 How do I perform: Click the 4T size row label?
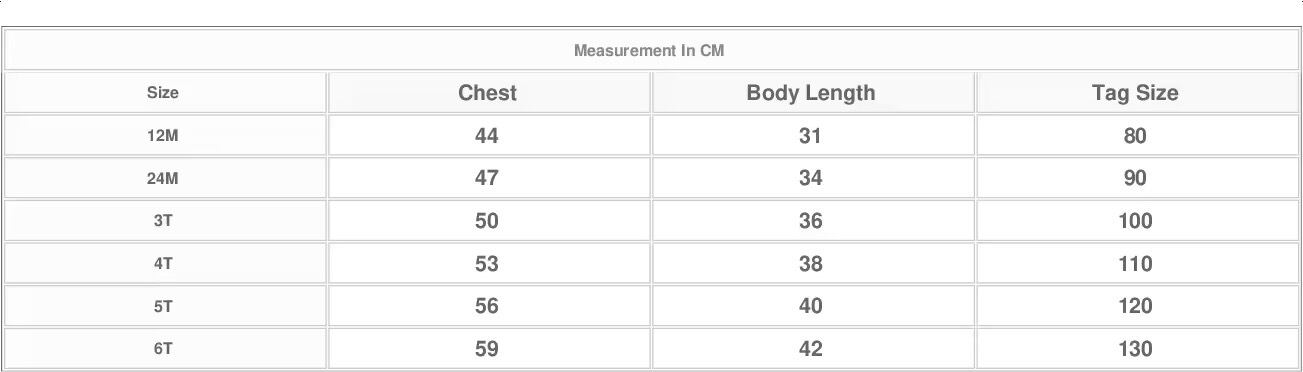pyautogui.click(x=164, y=264)
